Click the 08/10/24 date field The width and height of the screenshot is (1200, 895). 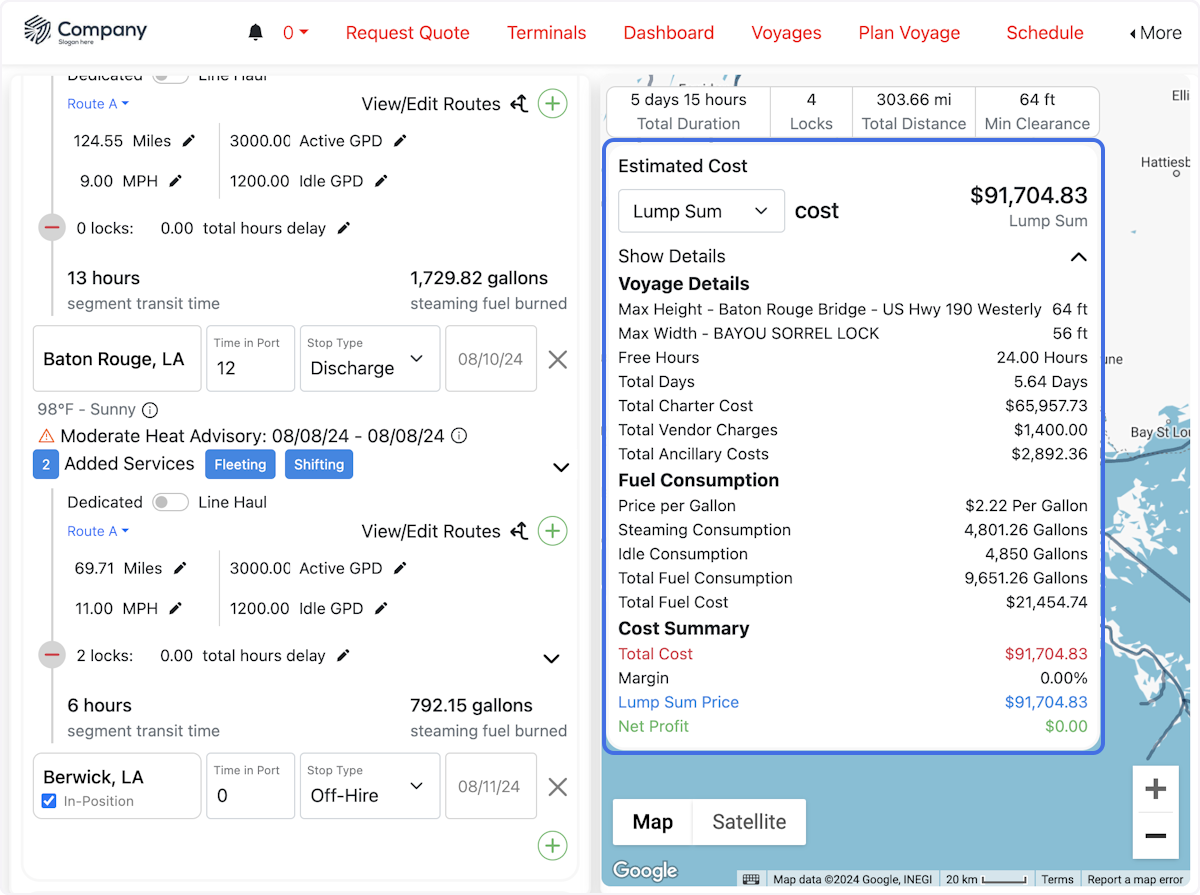click(491, 359)
